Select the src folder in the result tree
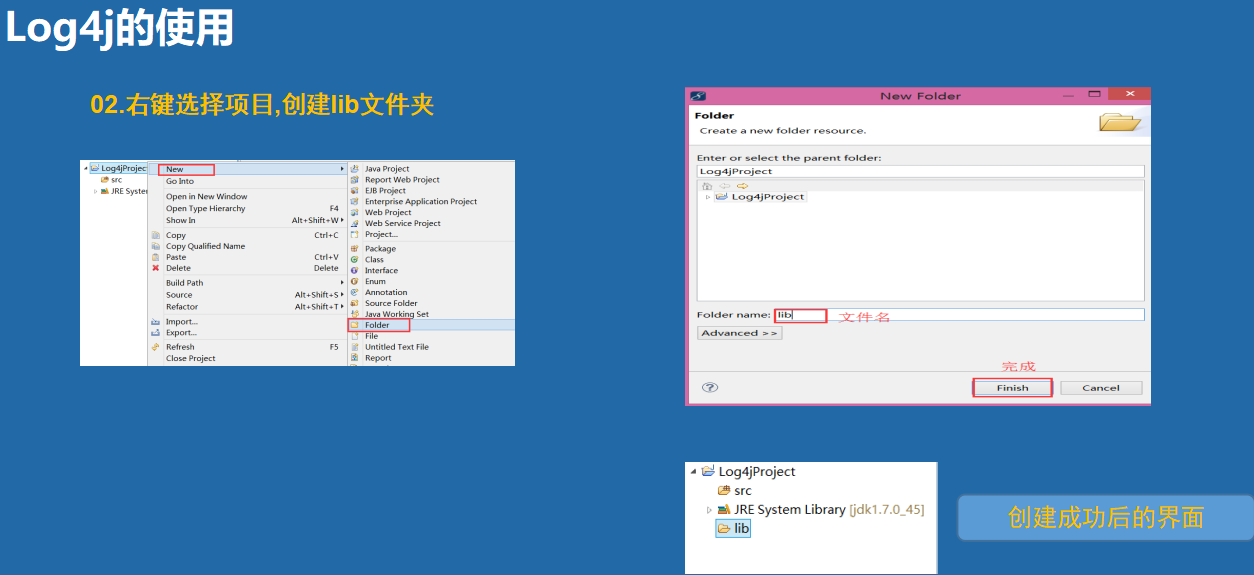Viewport: 1254px width, 575px height. click(x=735, y=491)
